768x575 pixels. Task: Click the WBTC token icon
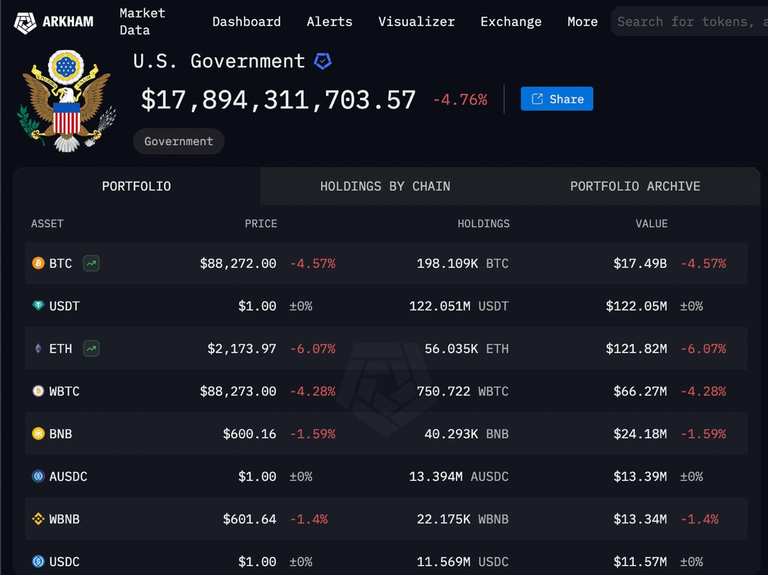point(38,391)
